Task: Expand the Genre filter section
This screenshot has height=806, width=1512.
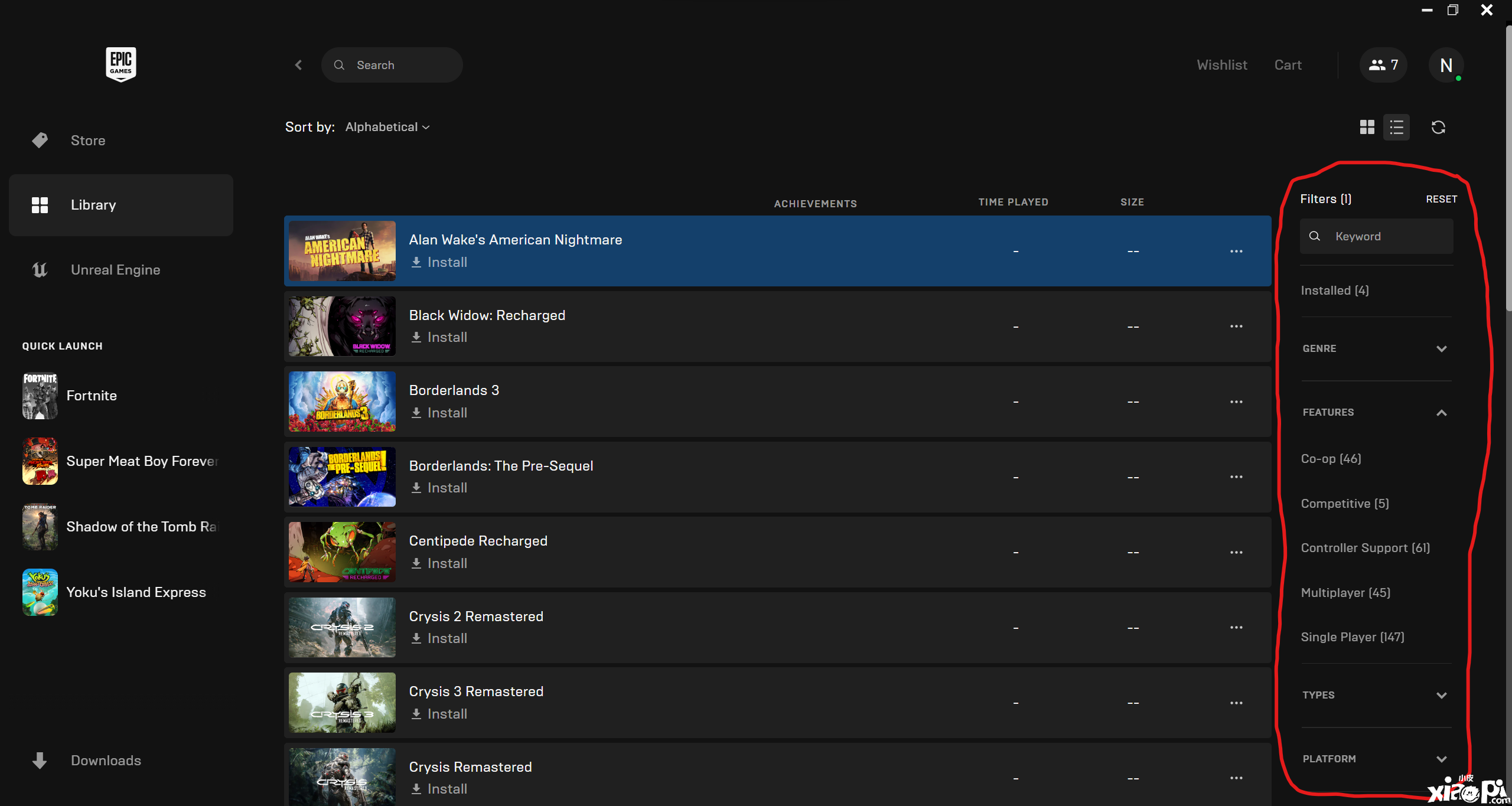Action: pyautogui.click(x=1376, y=349)
